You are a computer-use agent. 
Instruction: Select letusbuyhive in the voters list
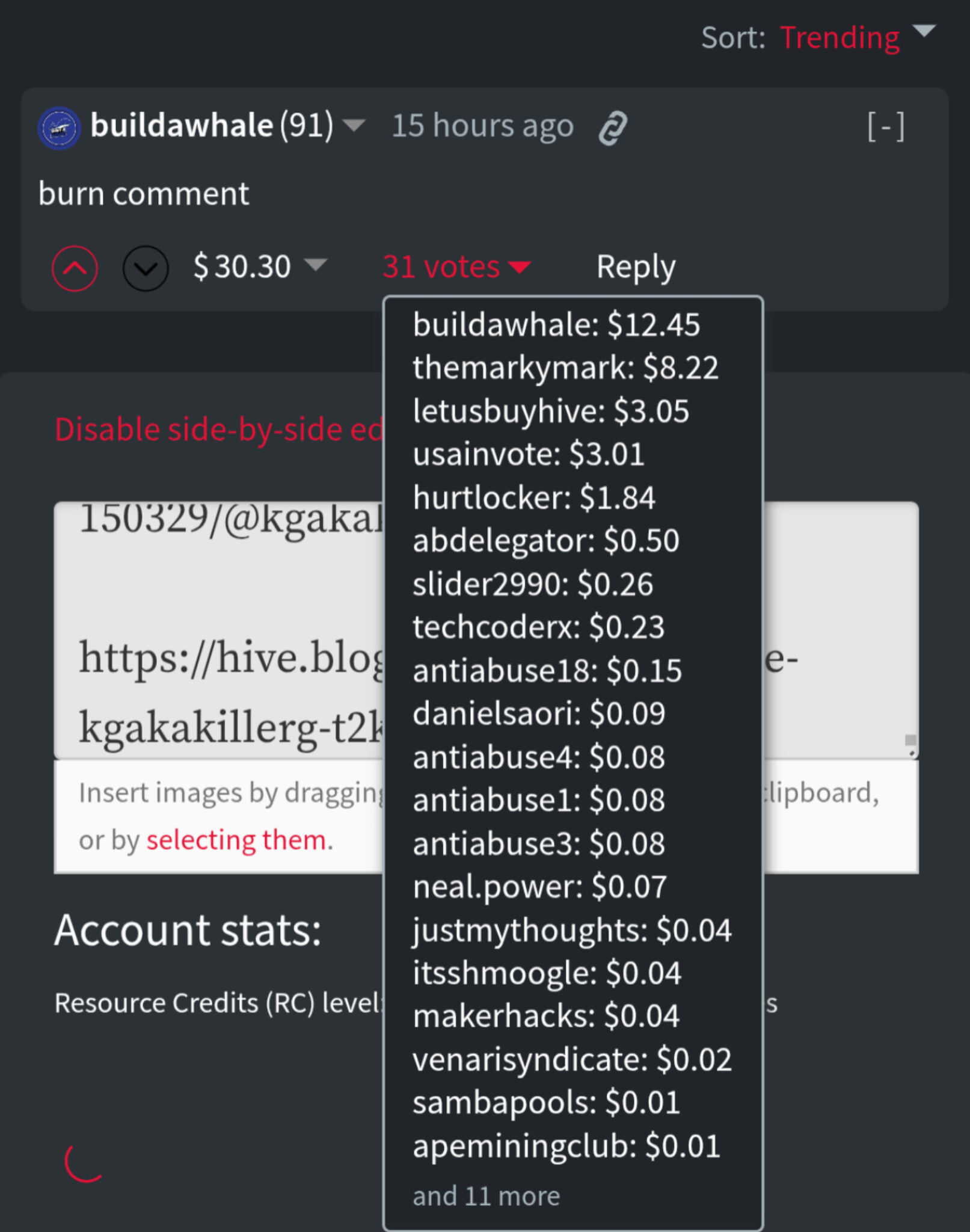coord(550,411)
